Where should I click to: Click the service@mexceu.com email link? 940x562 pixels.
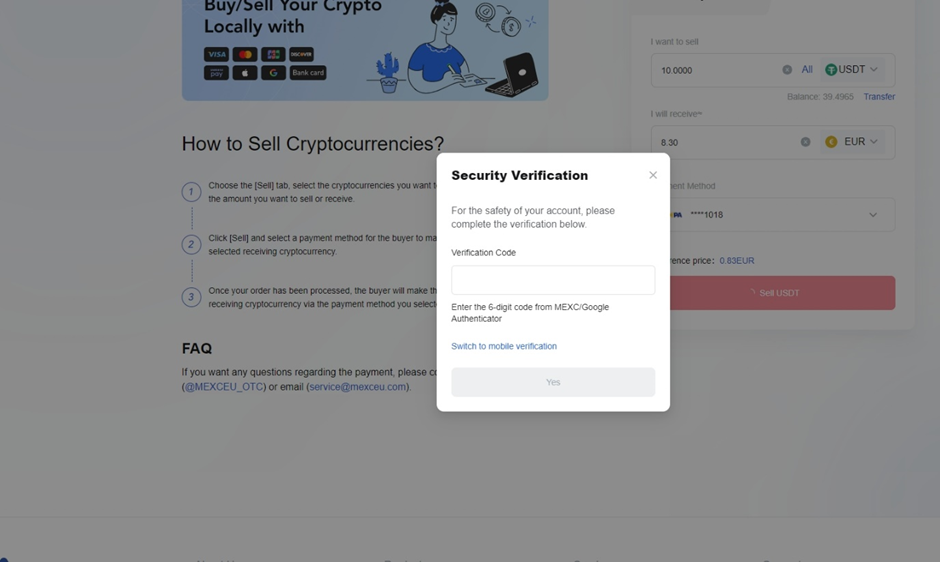pyautogui.click(x=357, y=387)
